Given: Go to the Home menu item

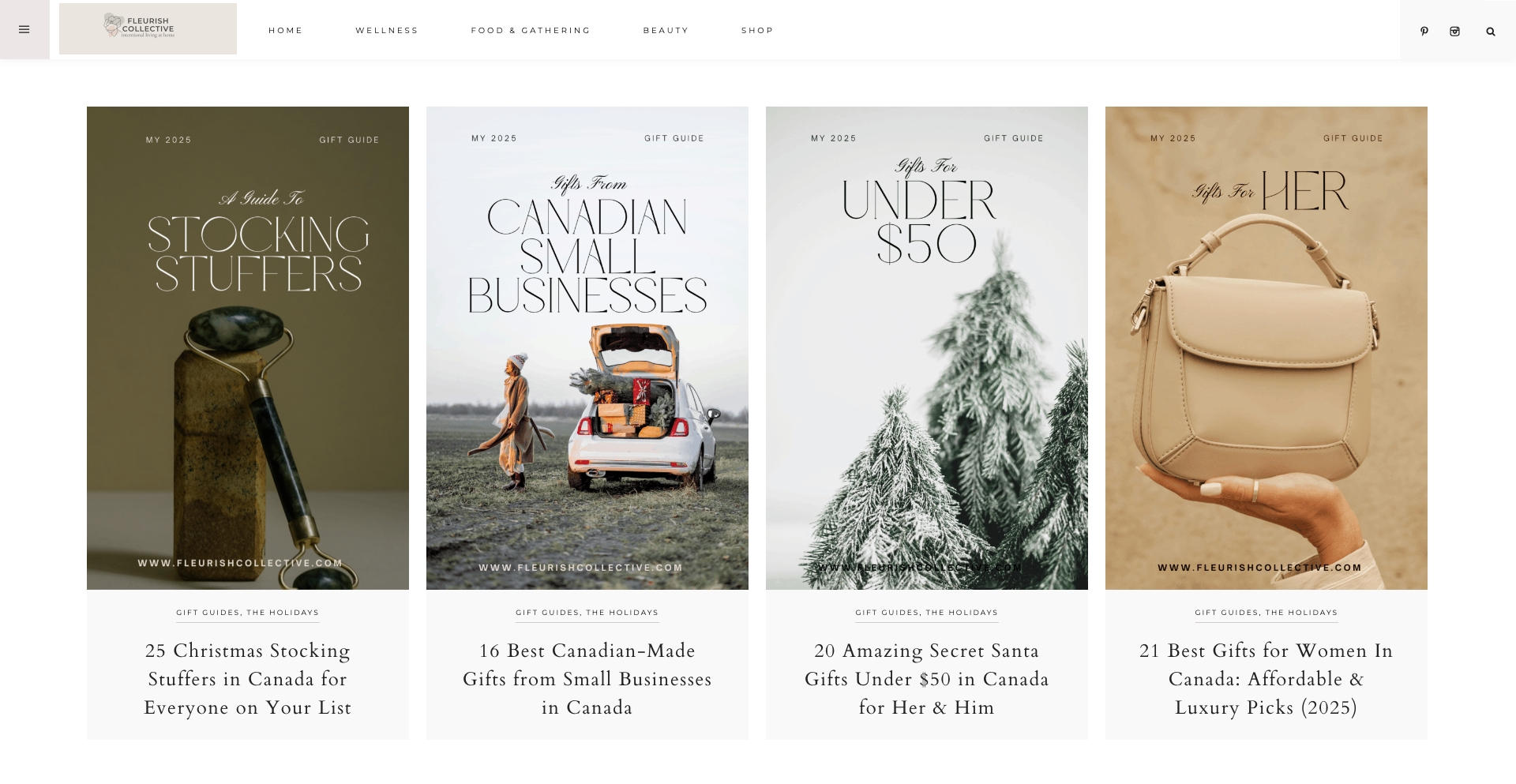Looking at the screenshot, I should [x=285, y=31].
